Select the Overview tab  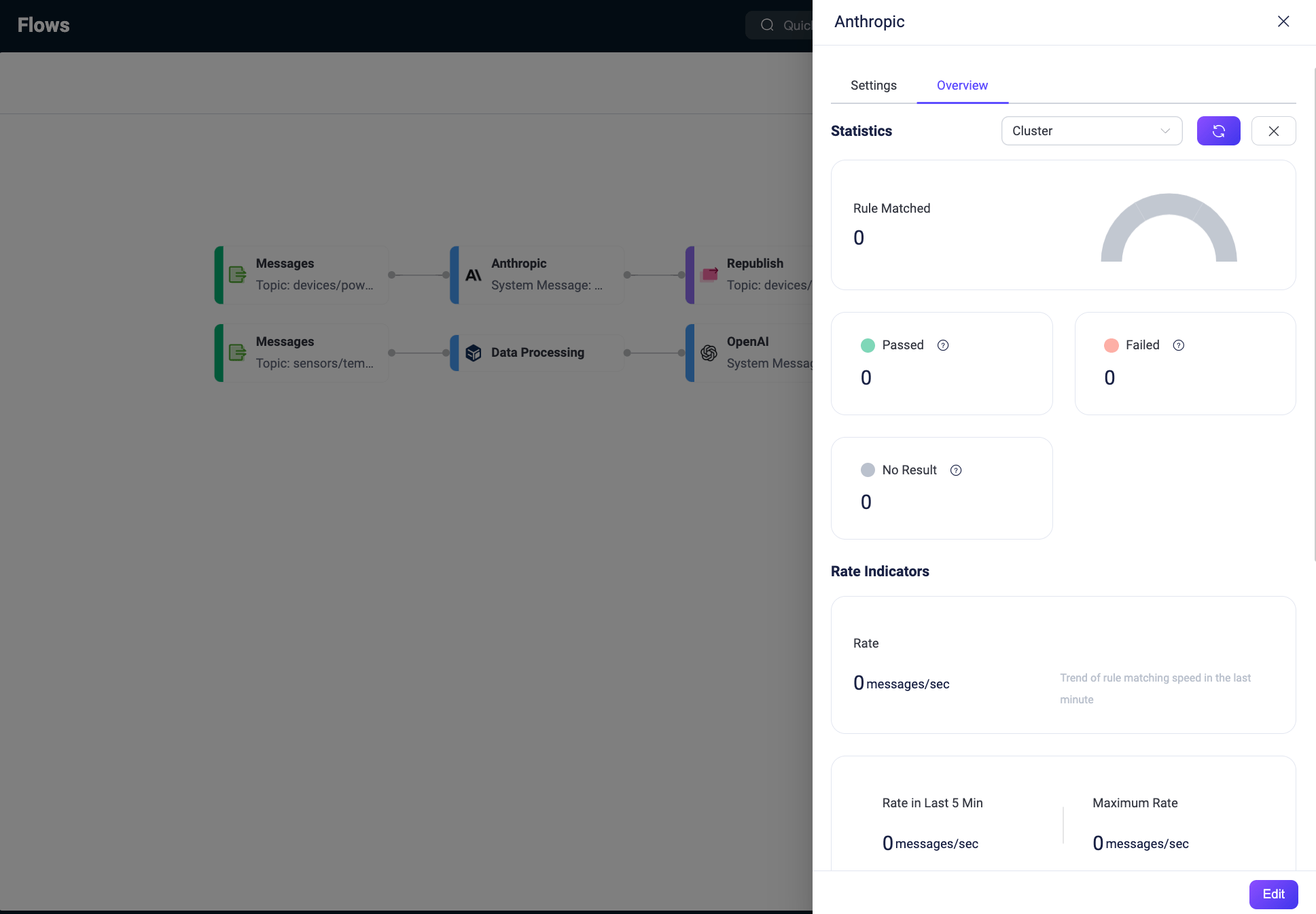pyautogui.click(x=962, y=86)
